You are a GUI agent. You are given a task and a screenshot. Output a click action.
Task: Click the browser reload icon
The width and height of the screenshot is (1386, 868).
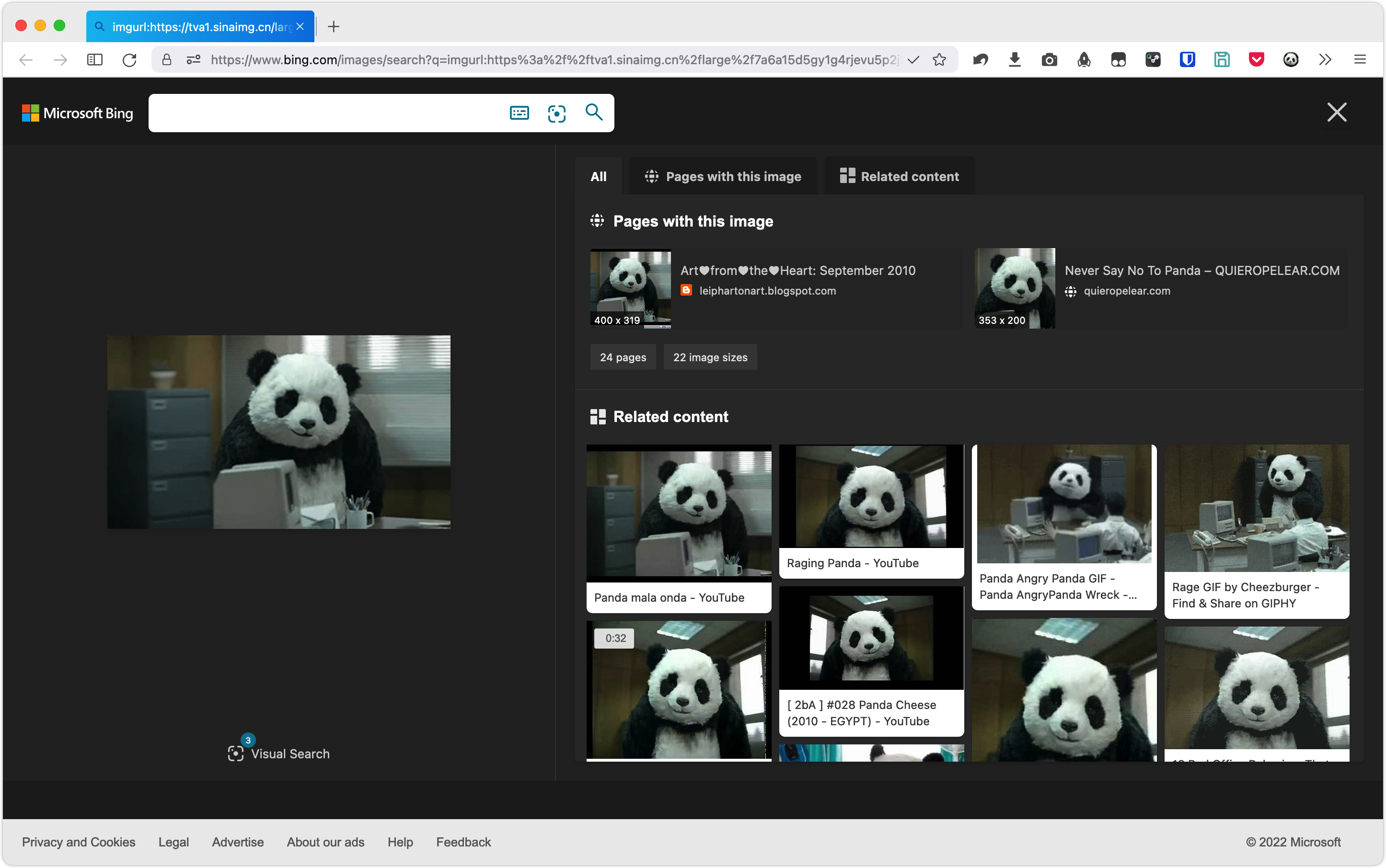click(129, 60)
